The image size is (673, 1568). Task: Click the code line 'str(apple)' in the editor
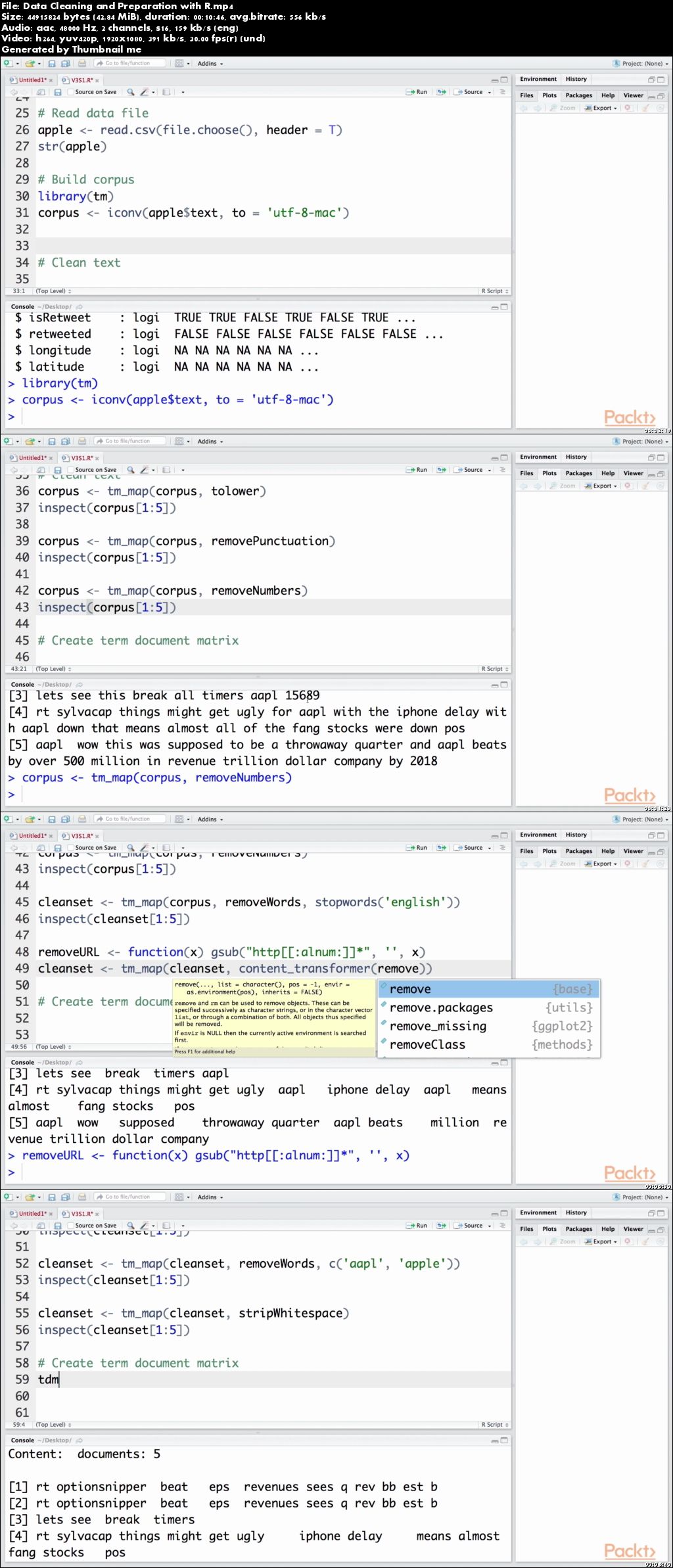tap(72, 147)
